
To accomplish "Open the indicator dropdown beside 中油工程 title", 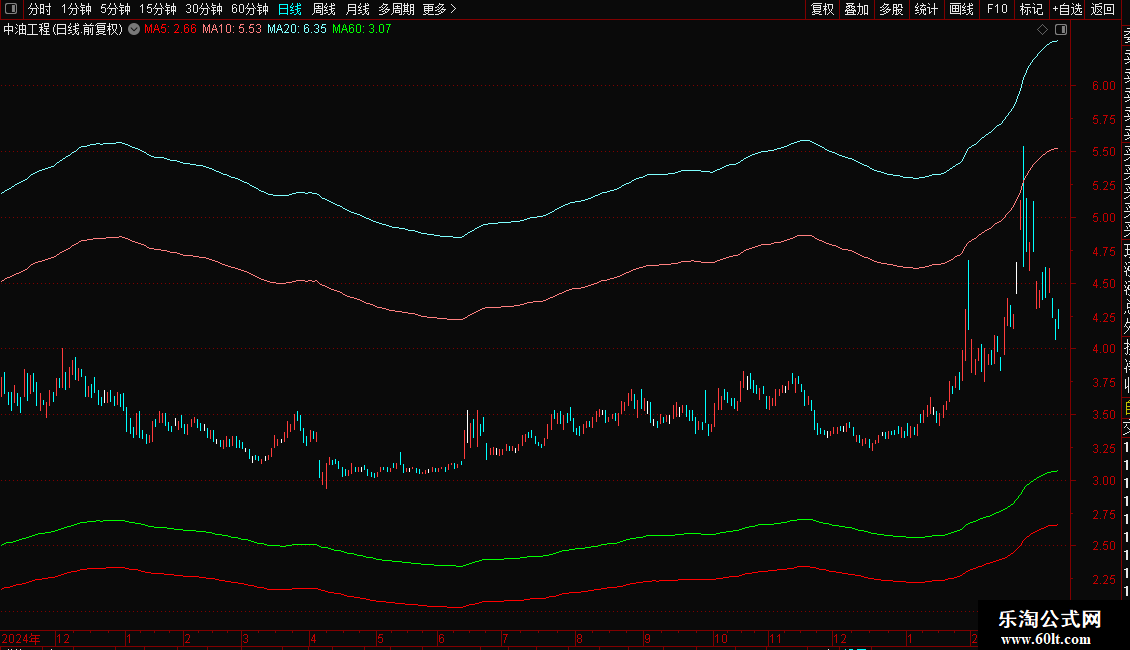I will (134, 30).
